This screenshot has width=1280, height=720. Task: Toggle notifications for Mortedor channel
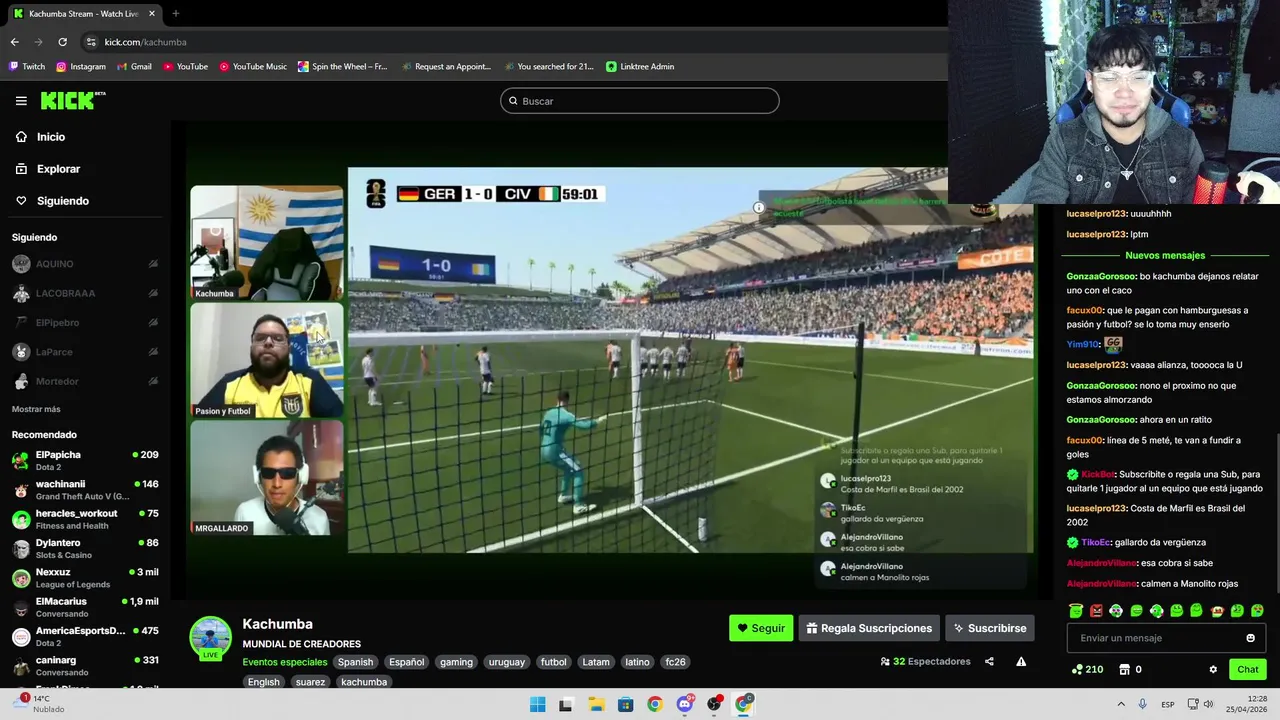pos(153,381)
